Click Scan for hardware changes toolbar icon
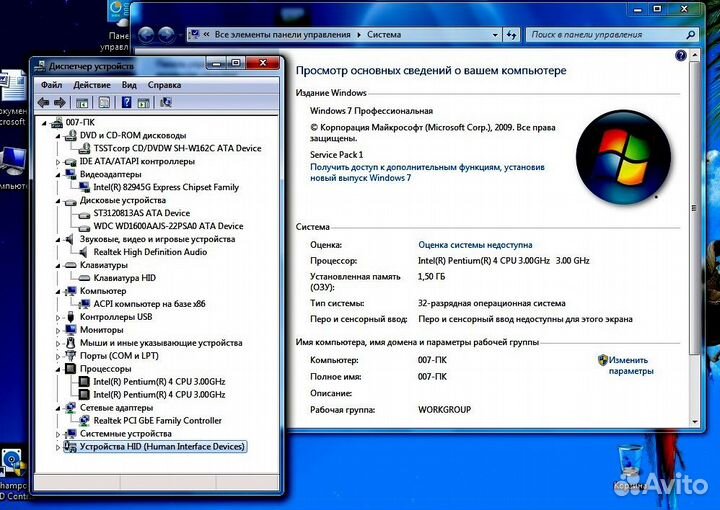Image resolution: width=720 pixels, height=510 pixels. coord(166,102)
